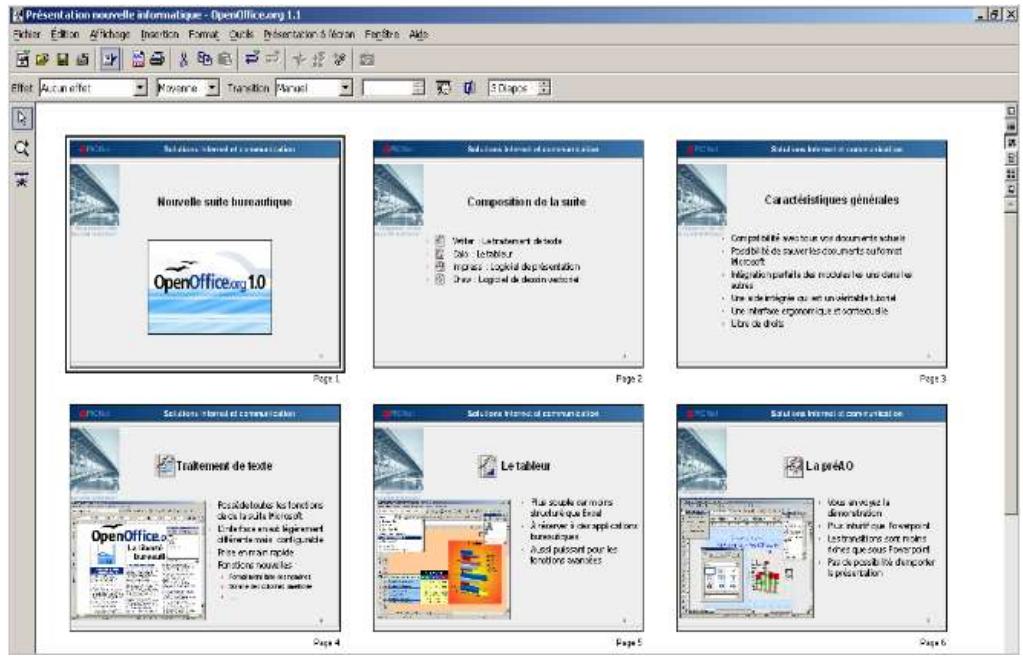Click the Rehearse Timings icon
Image resolution: width=1023 pixels, height=656 pixels.
pos(443,87)
